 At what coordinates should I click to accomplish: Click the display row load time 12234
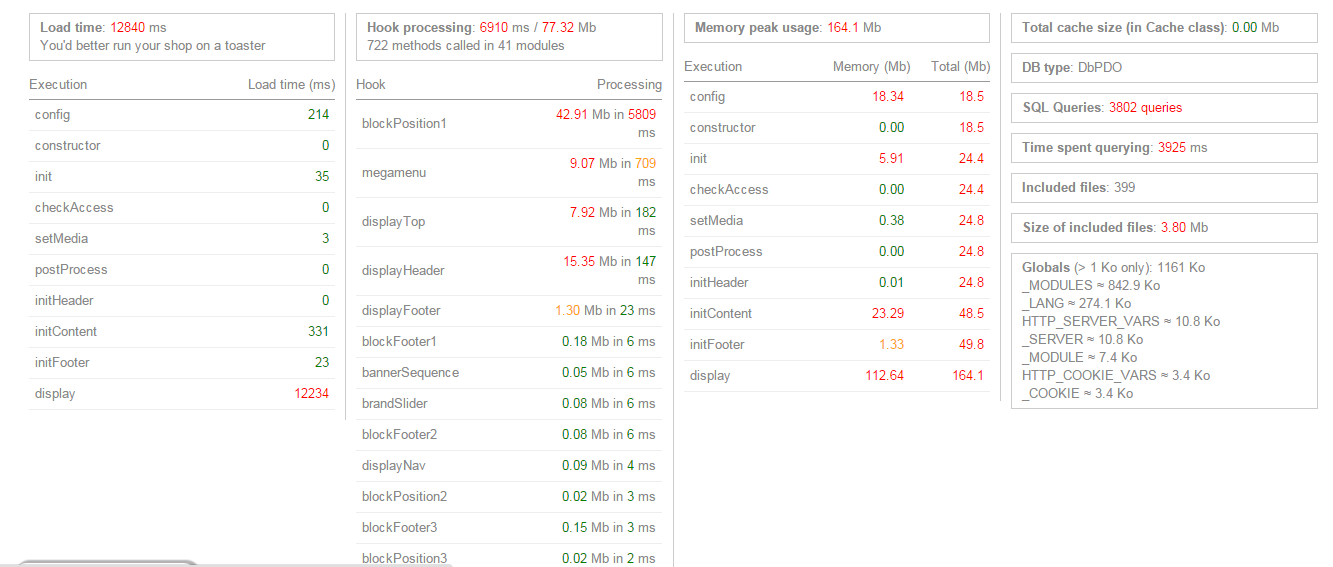[311, 393]
